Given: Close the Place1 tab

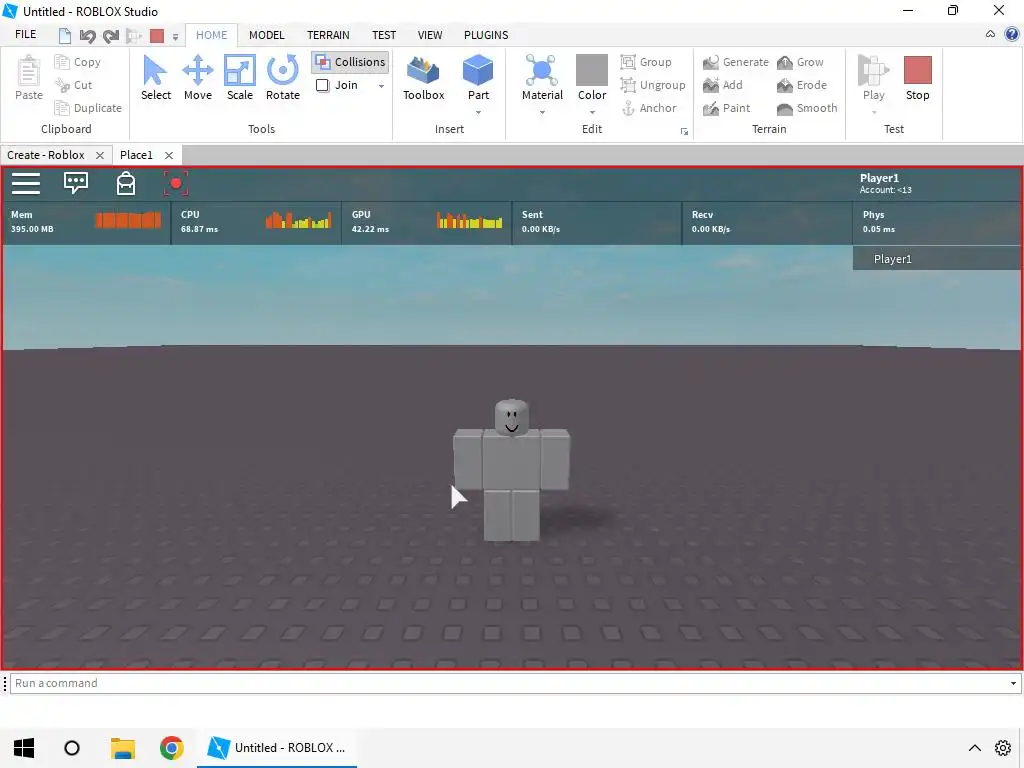Looking at the screenshot, I should [169, 155].
